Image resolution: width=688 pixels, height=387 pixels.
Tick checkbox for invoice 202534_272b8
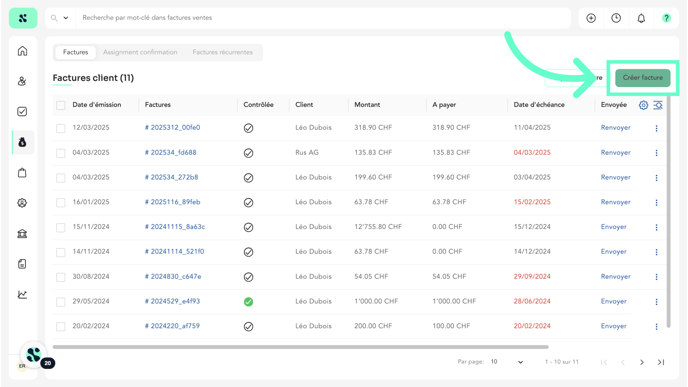(x=61, y=178)
